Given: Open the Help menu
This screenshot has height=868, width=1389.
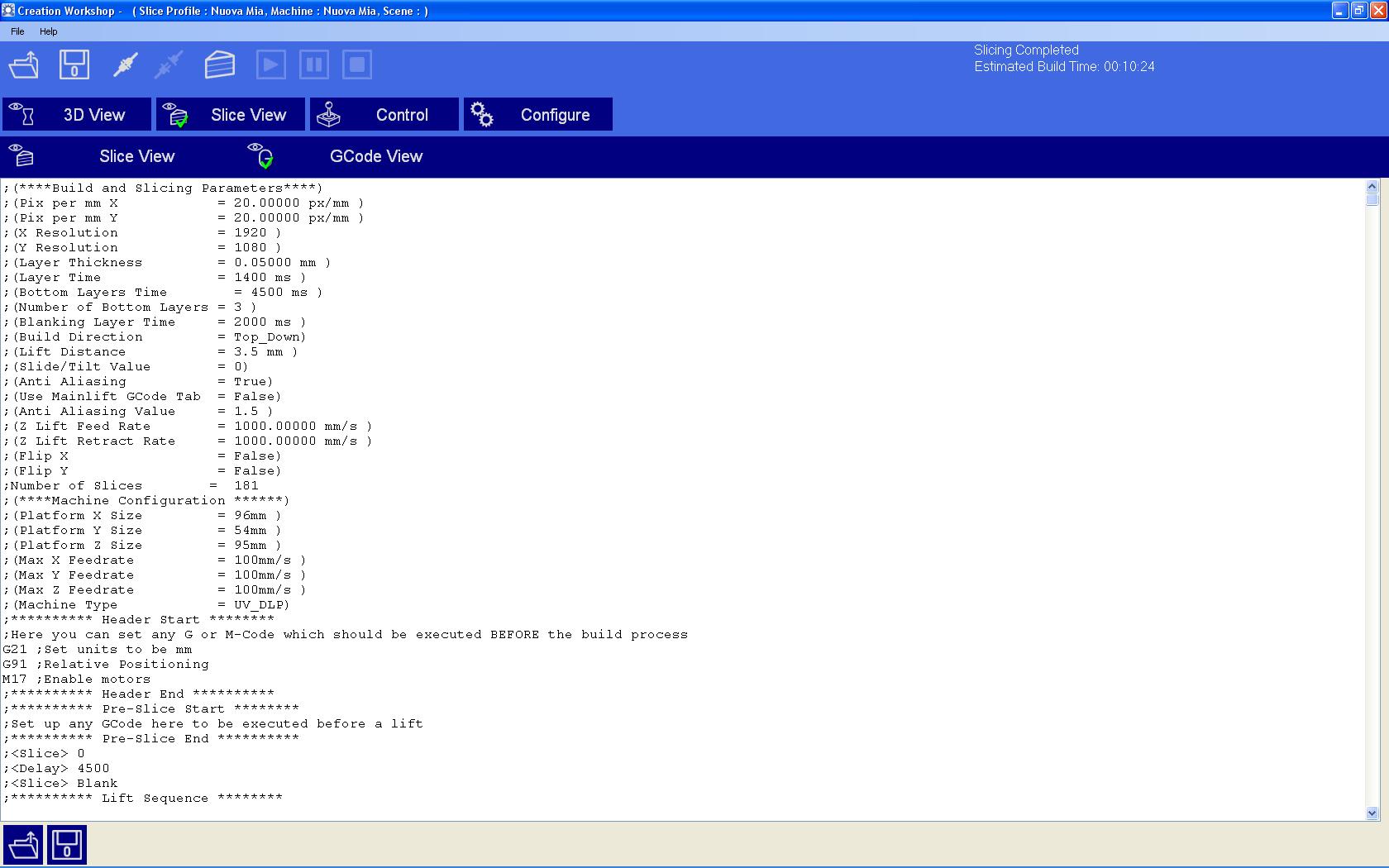Looking at the screenshot, I should tap(49, 31).
